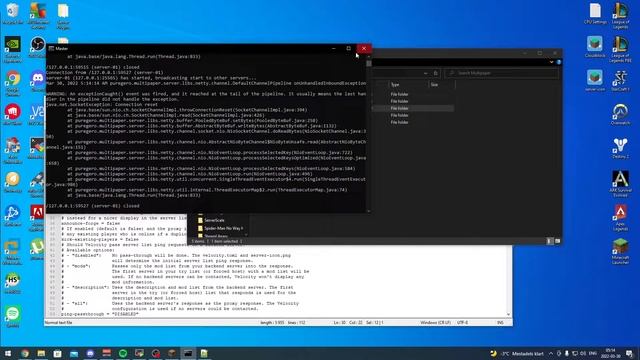Viewport: 640px width, 360px height.
Task: Open the server-icon image on desktop
Action: [x=595, y=80]
